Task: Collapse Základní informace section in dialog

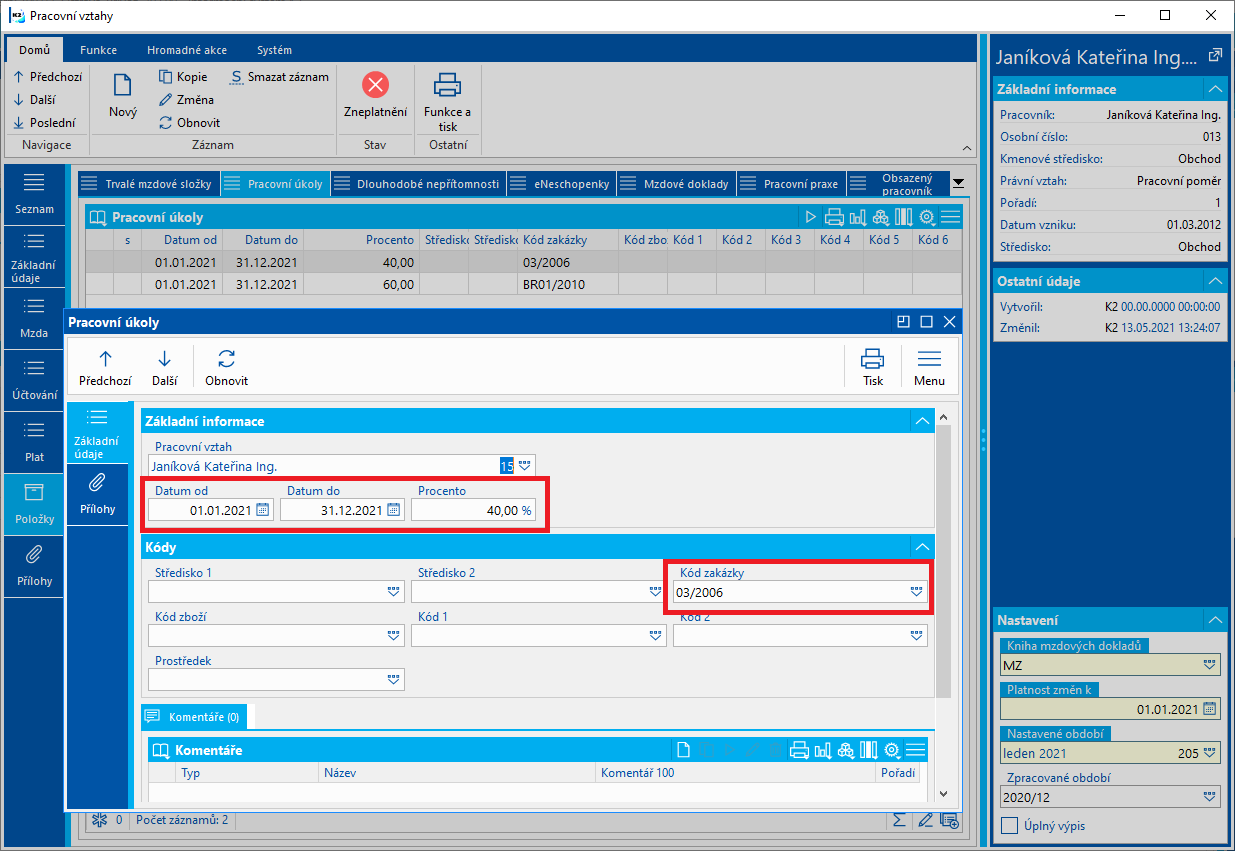Action: (x=922, y=421)
